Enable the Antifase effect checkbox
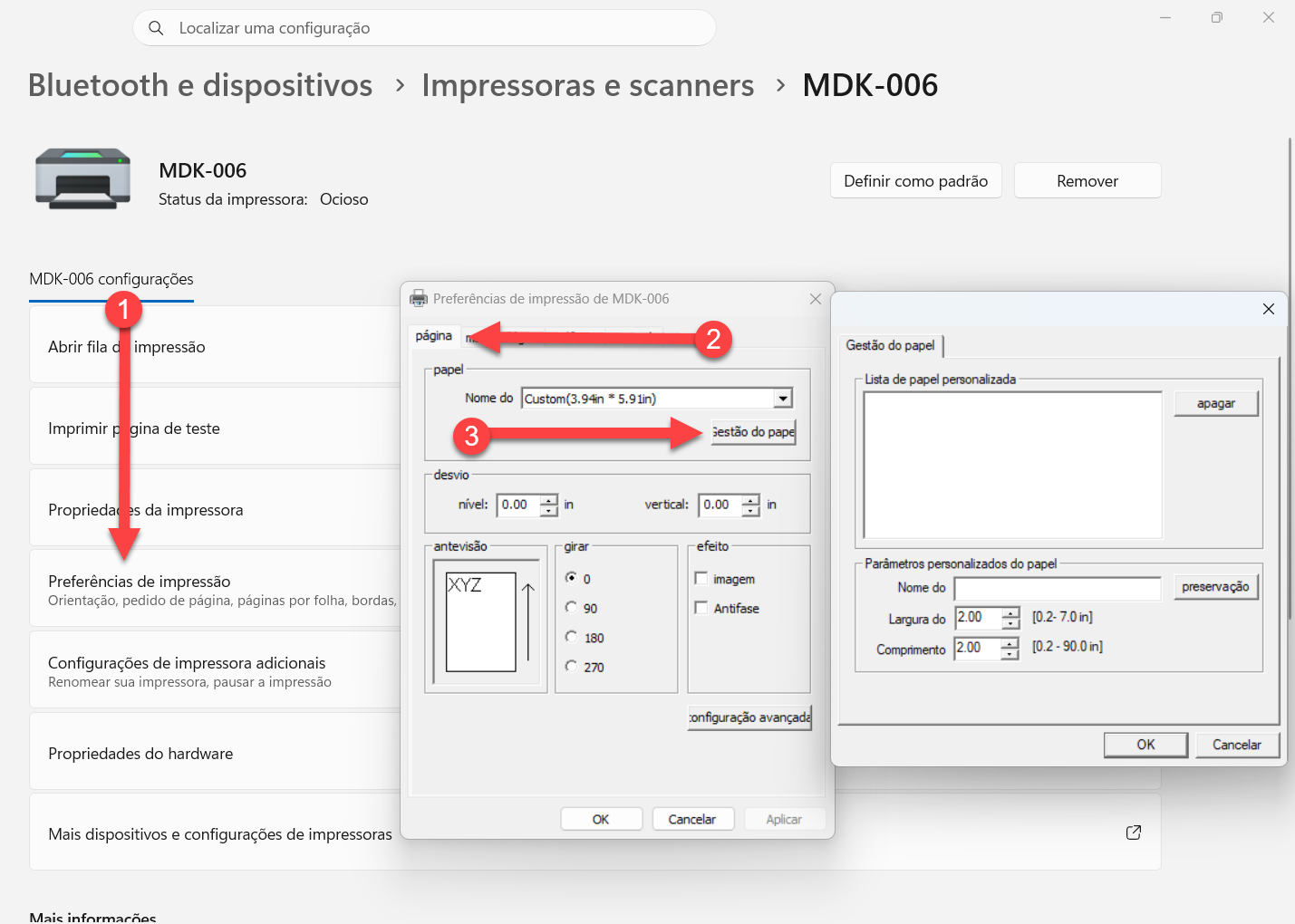This screenshot has height=924, width=1295. 701,608
